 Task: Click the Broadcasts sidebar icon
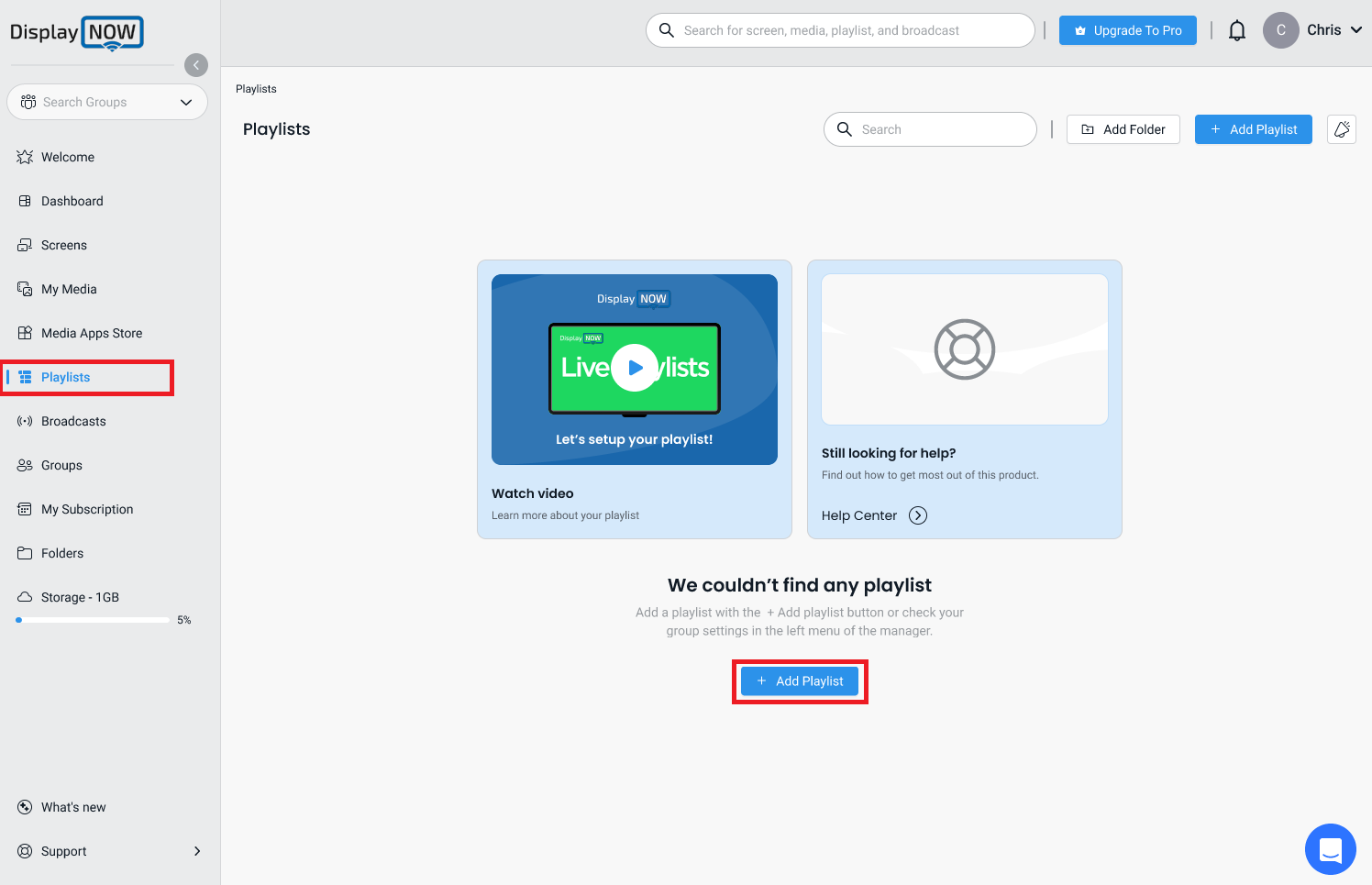tap(25, 421)
